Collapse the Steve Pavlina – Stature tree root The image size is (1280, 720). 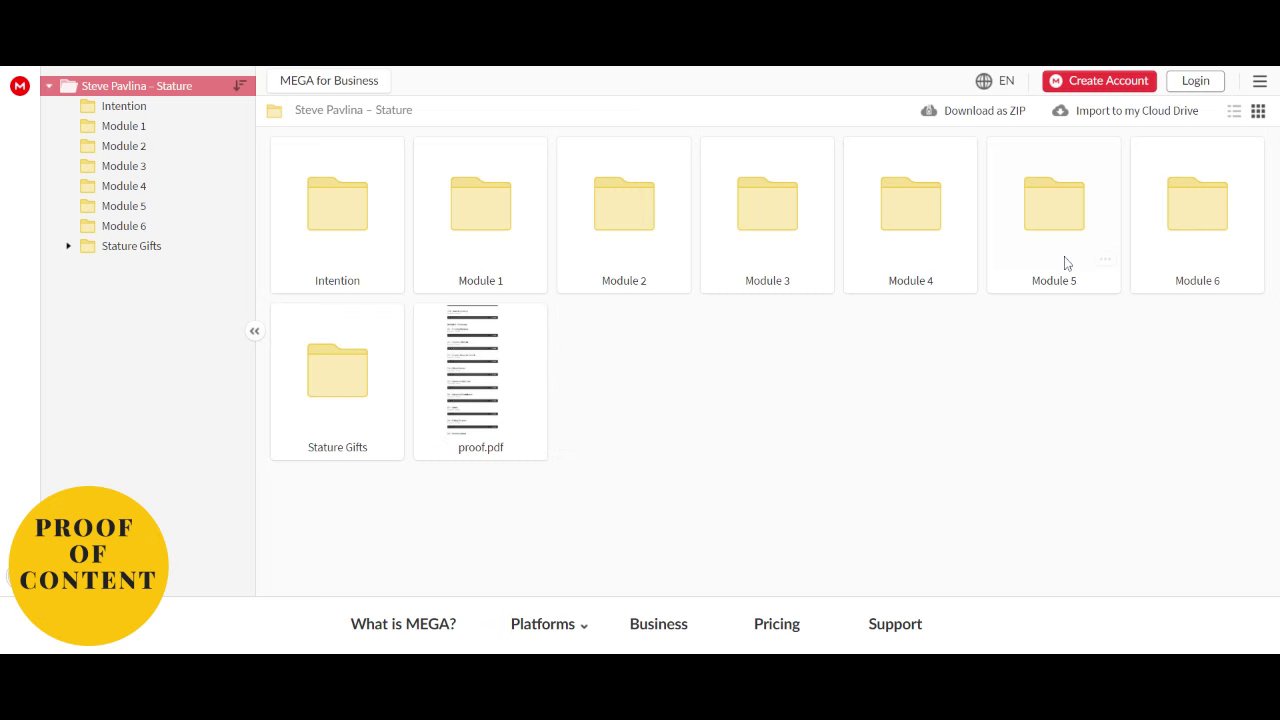coord(49,86)
